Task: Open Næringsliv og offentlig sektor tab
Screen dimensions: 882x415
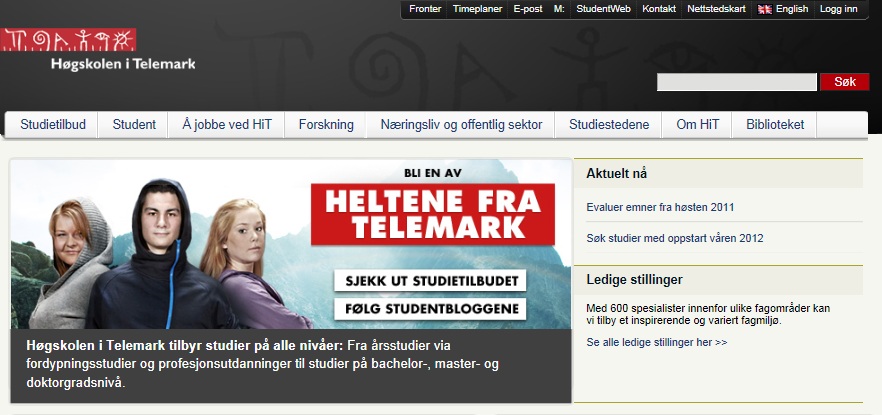Action: point(461,125)
